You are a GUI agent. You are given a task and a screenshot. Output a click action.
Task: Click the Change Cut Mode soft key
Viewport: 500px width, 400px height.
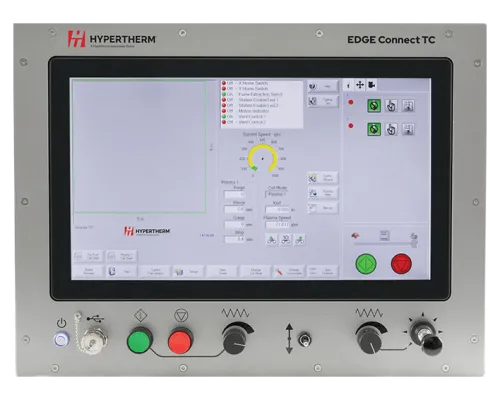click(x=256, y=272)
